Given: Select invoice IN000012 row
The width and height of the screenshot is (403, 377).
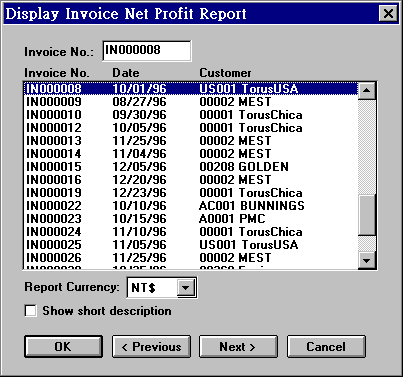Looking at the screenshot, I should 191,128.
